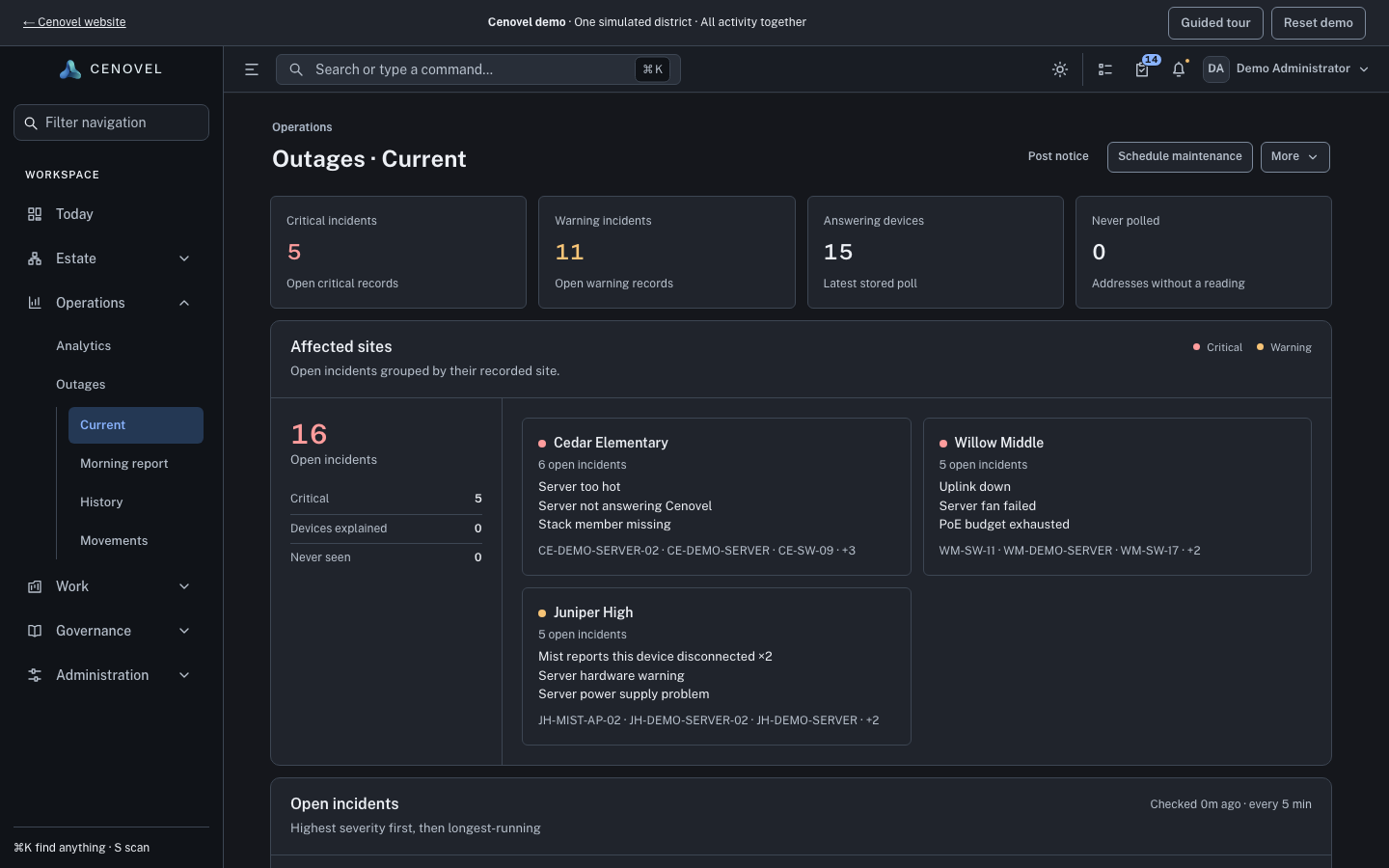Click the search magnifier in command bar
The width and height of the screenshot is (1389, 868).
[x=296, y=69]
